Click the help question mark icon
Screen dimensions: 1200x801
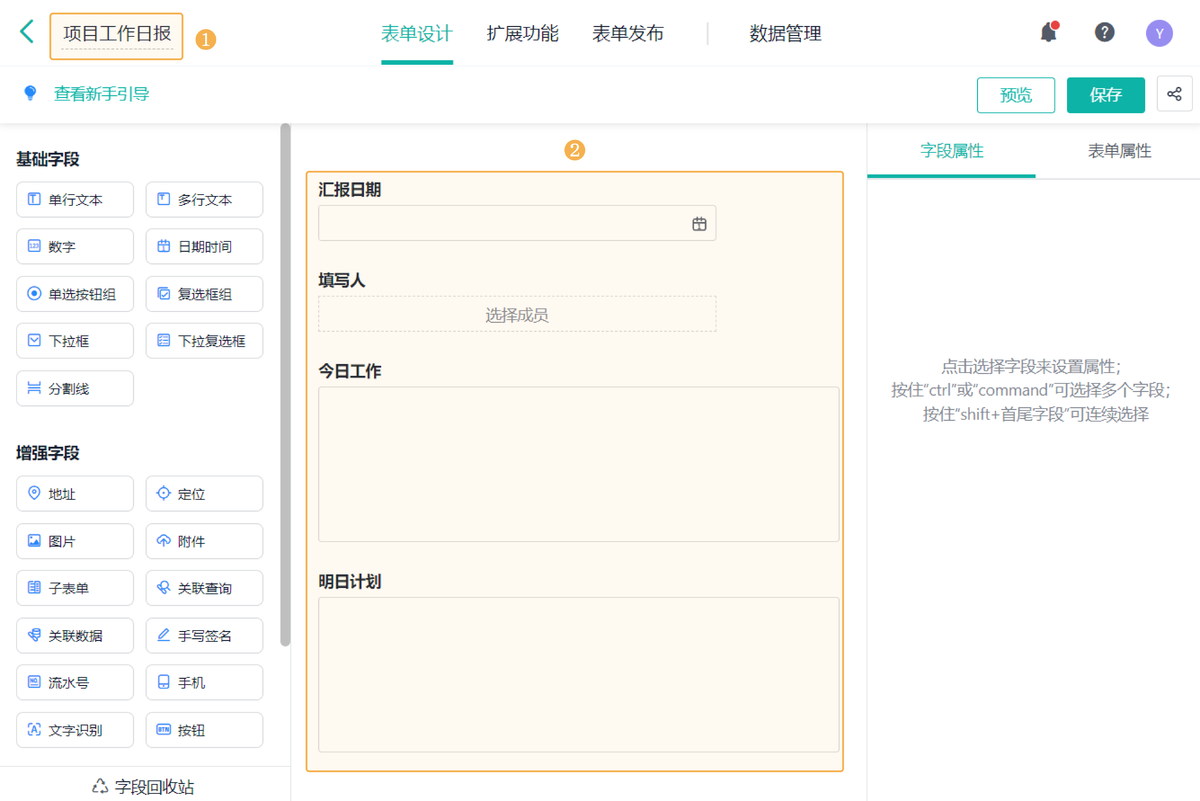(1104, 33)
